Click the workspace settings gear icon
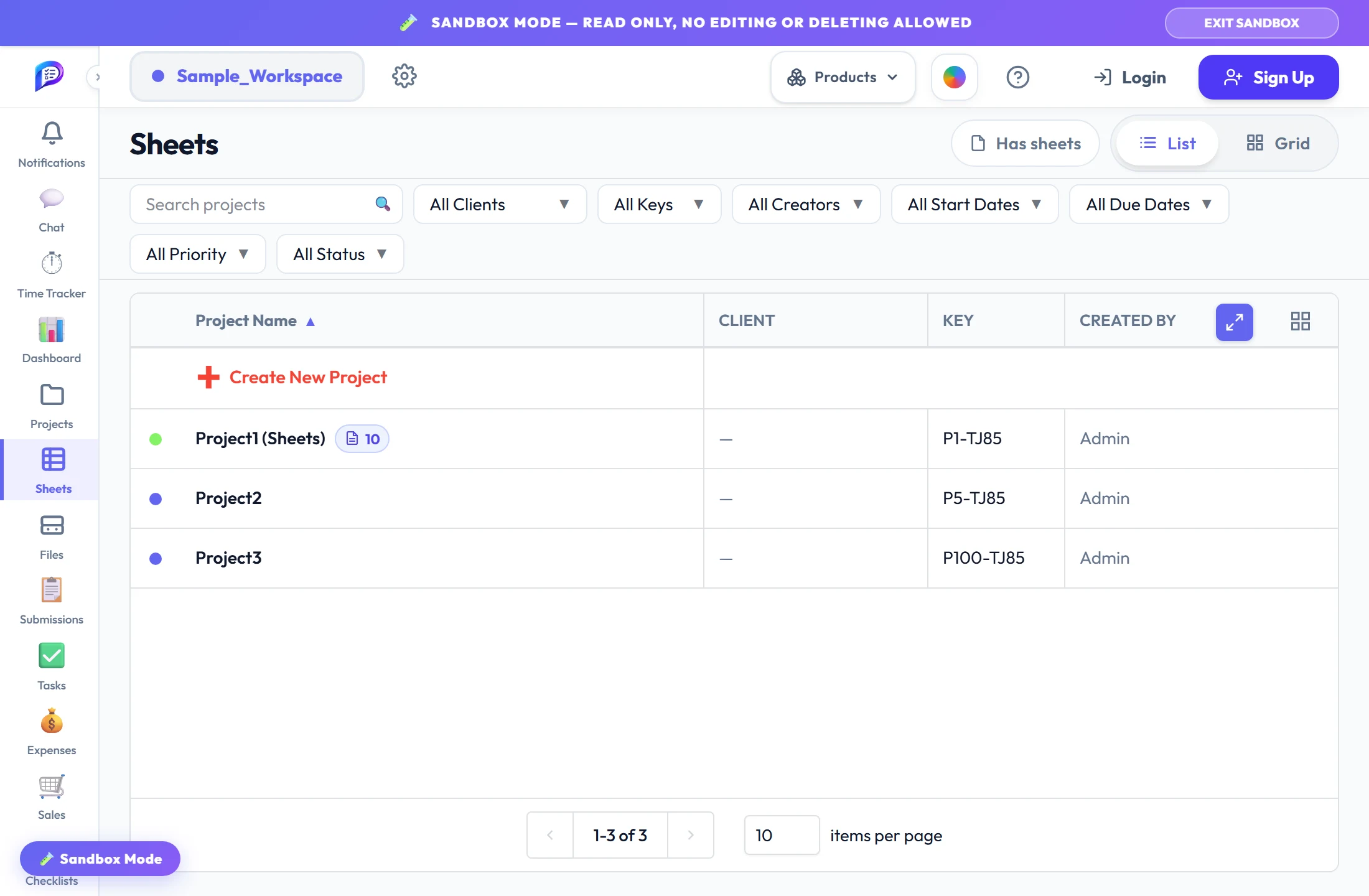 pyautogui.click(x=404, y=77)
